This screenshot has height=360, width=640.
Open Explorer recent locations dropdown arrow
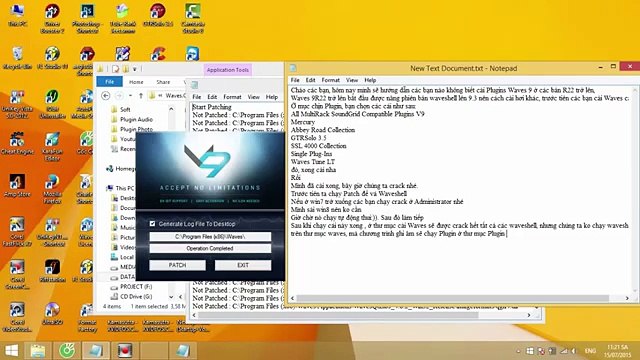click(x=130, y=96)
